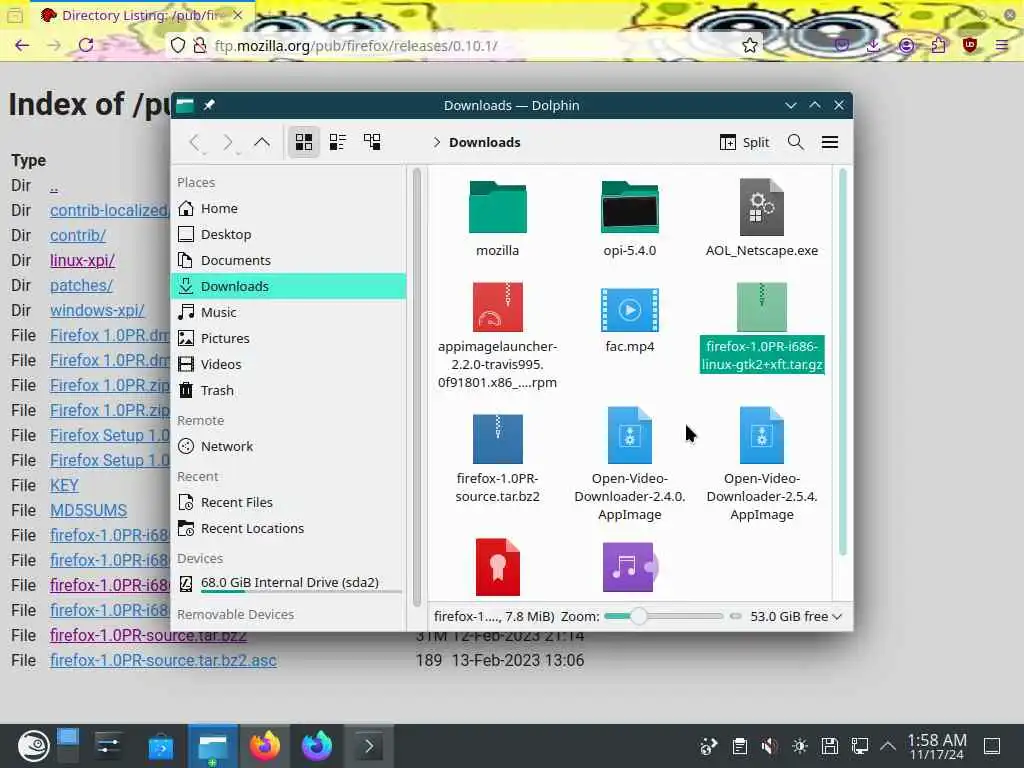Open Documents in Places panel

click(x=289, y=261)
